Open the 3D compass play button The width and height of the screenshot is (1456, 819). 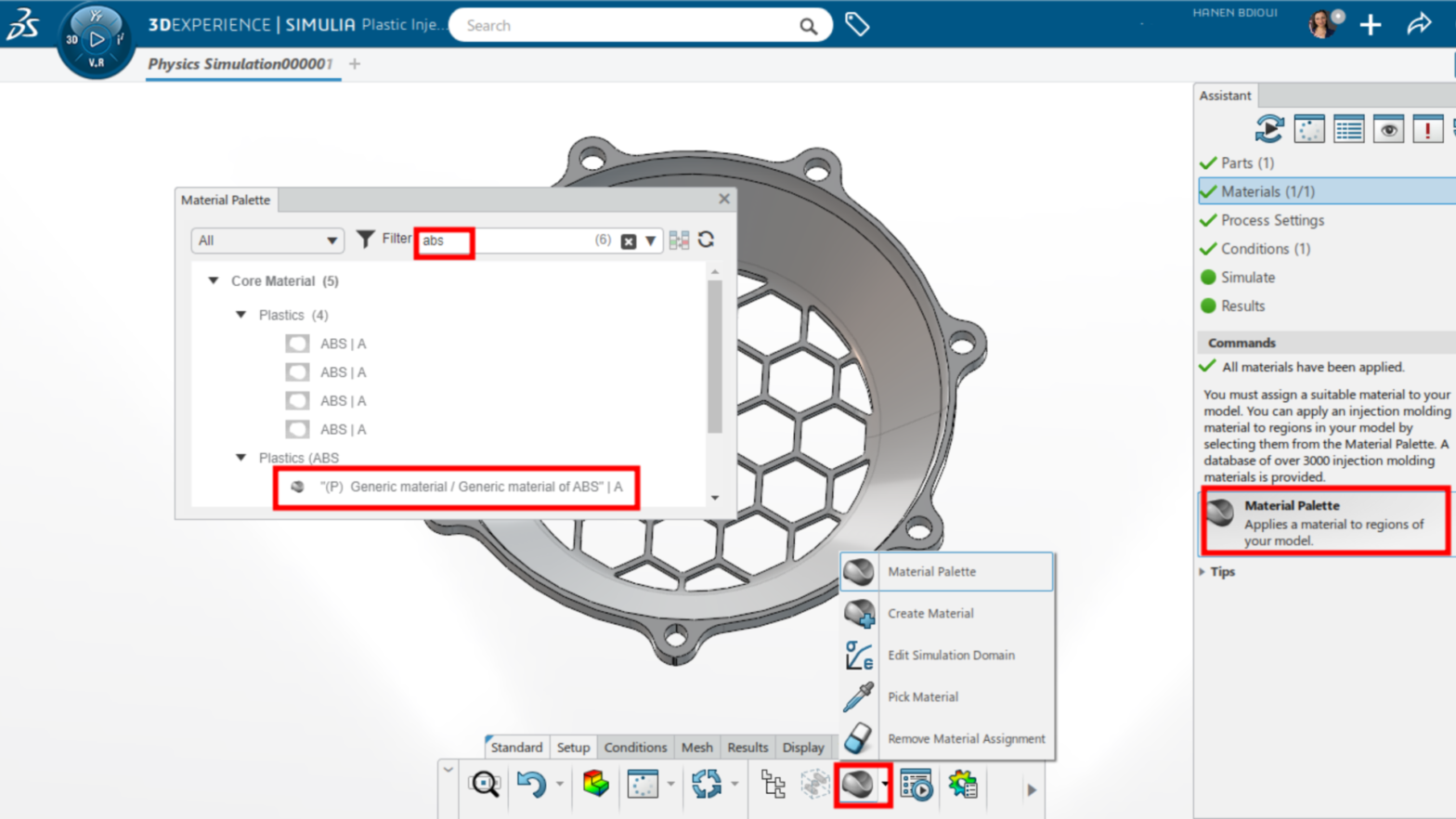pos(97,39)
